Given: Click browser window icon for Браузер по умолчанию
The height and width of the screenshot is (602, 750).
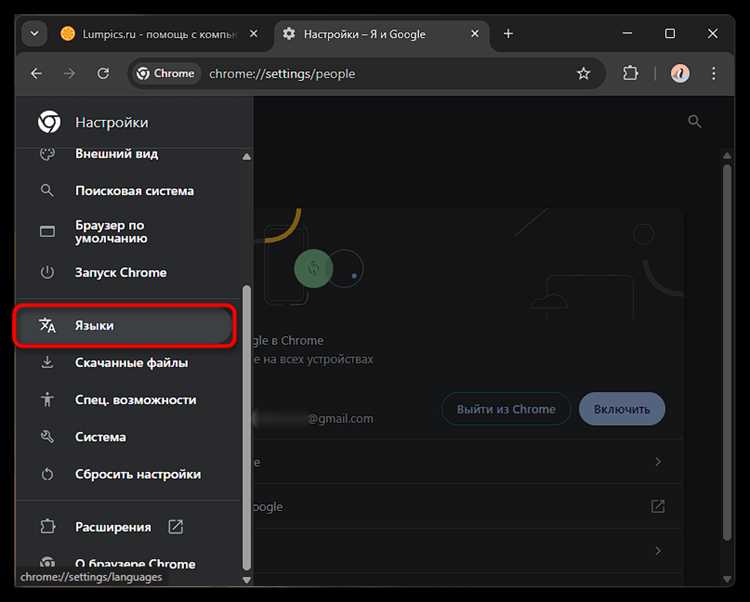Looking at the screenshot, I should 47,232.
